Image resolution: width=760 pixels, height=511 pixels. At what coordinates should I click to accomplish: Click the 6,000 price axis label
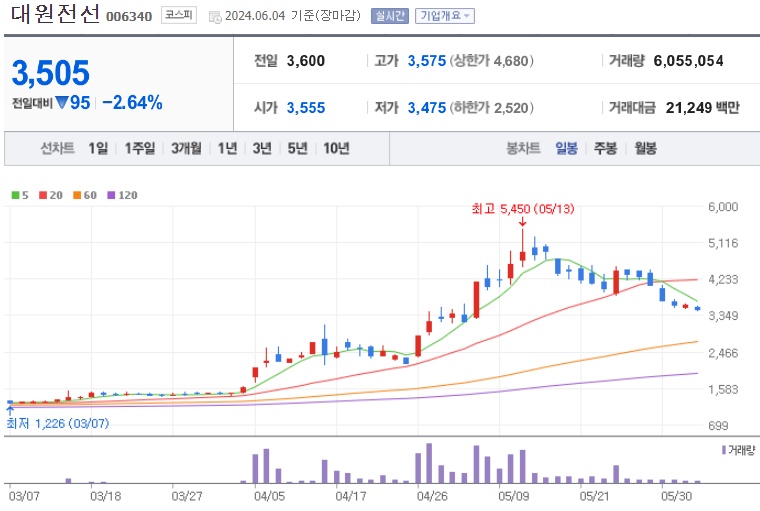click(723, 207)
